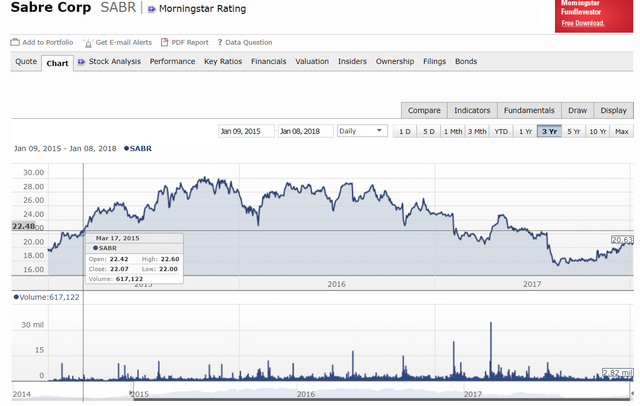Click the PDF Report document icon

pos(164,42)
